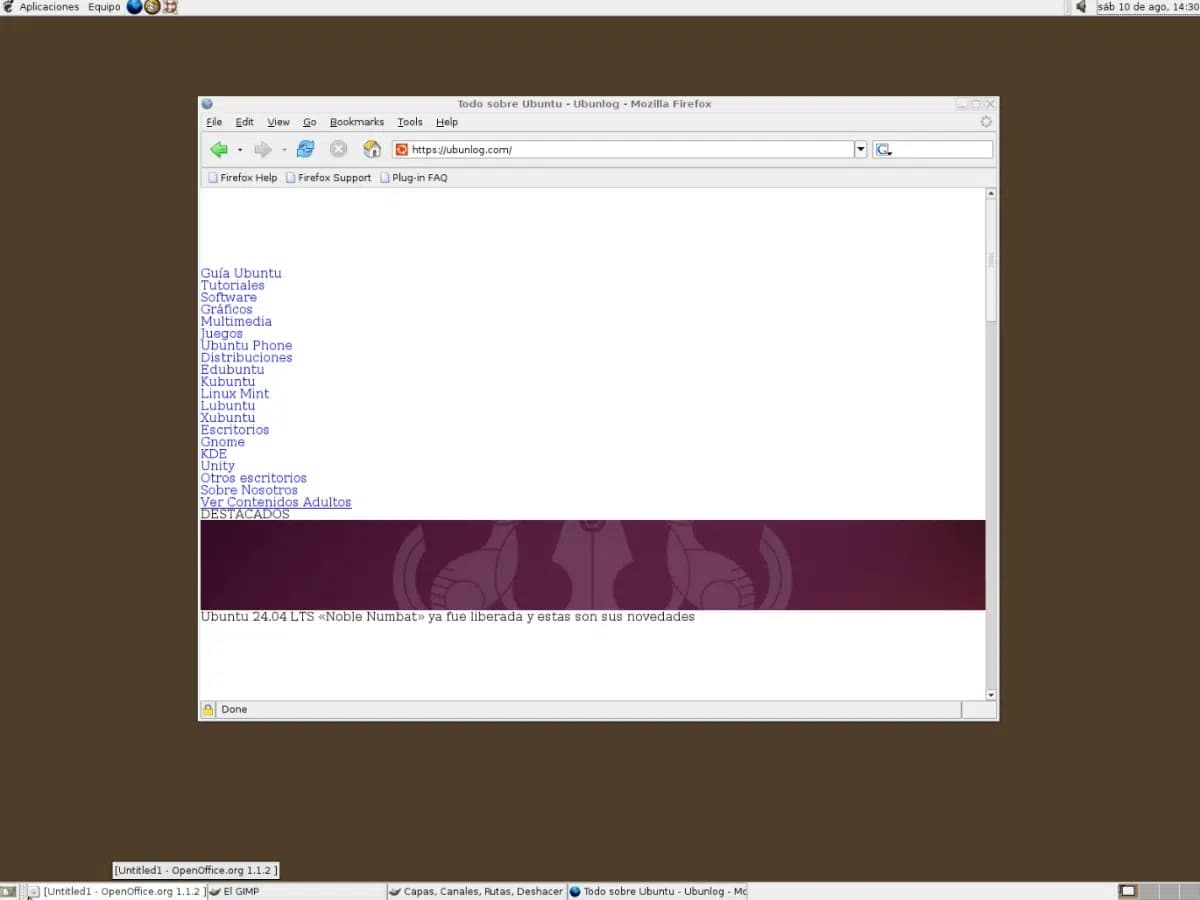Go to the Home page icon

click(372, 149)
